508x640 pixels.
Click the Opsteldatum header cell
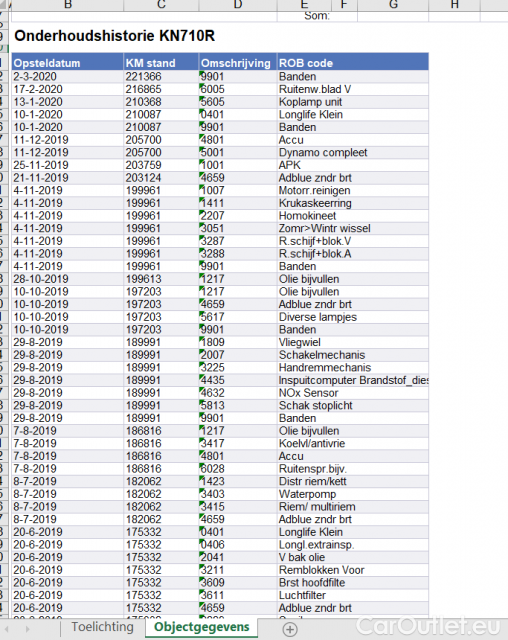click(67, 63)
